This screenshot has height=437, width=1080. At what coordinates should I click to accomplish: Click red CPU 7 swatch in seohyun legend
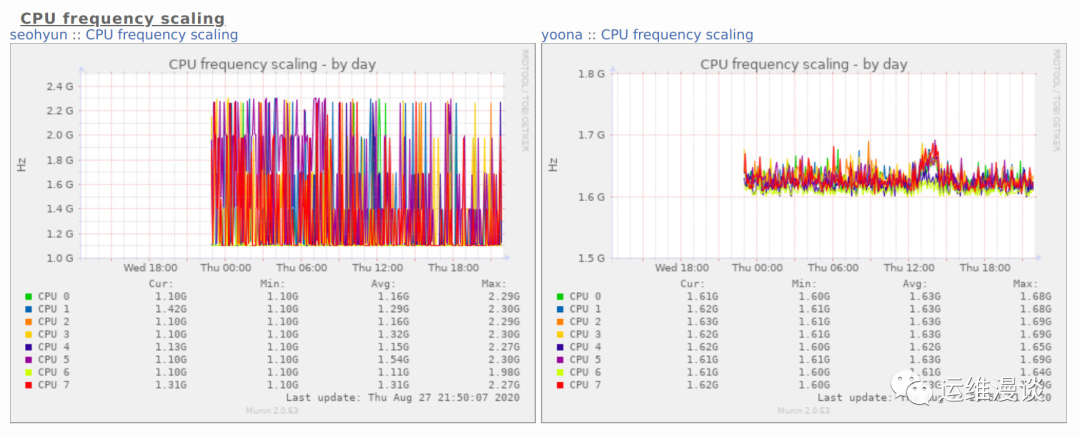[28, 385]
